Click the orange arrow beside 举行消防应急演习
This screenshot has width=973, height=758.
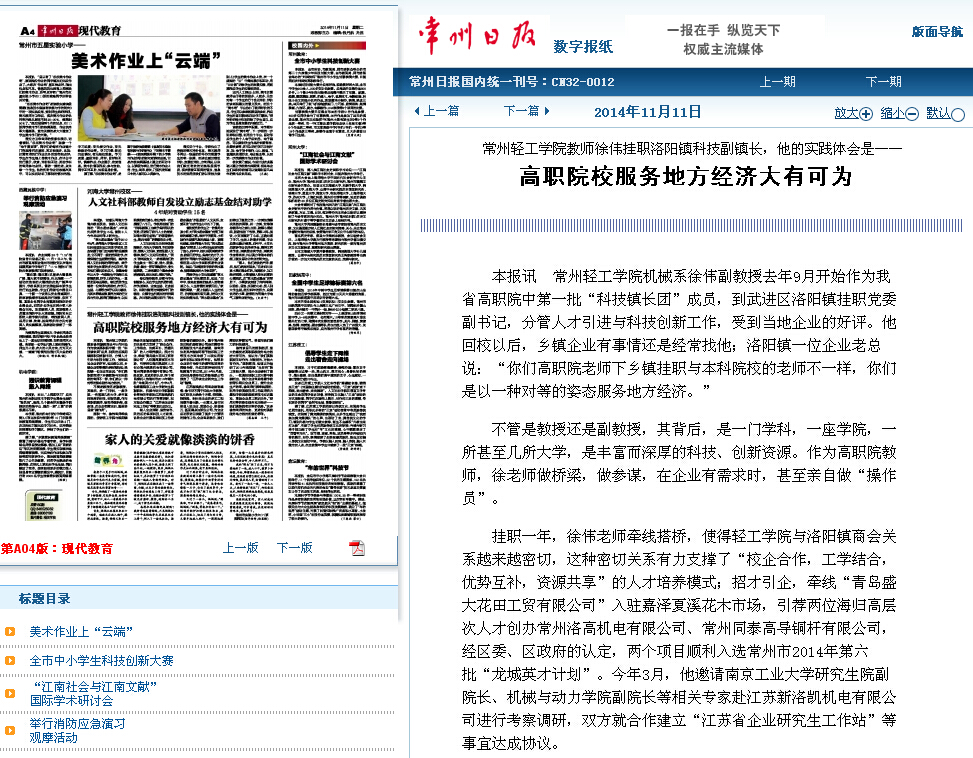(x=10, y=730)
